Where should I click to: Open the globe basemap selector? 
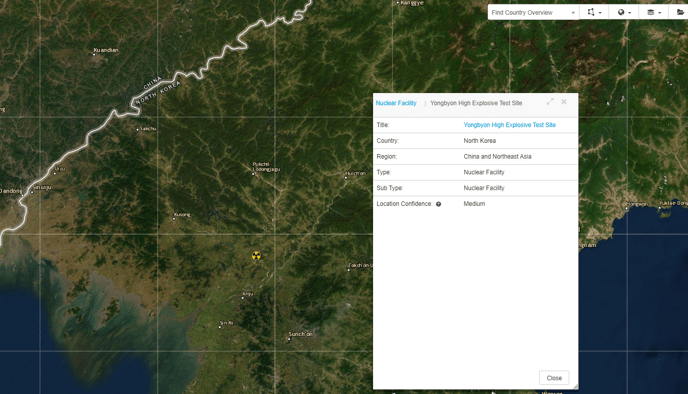click(624, 13)
